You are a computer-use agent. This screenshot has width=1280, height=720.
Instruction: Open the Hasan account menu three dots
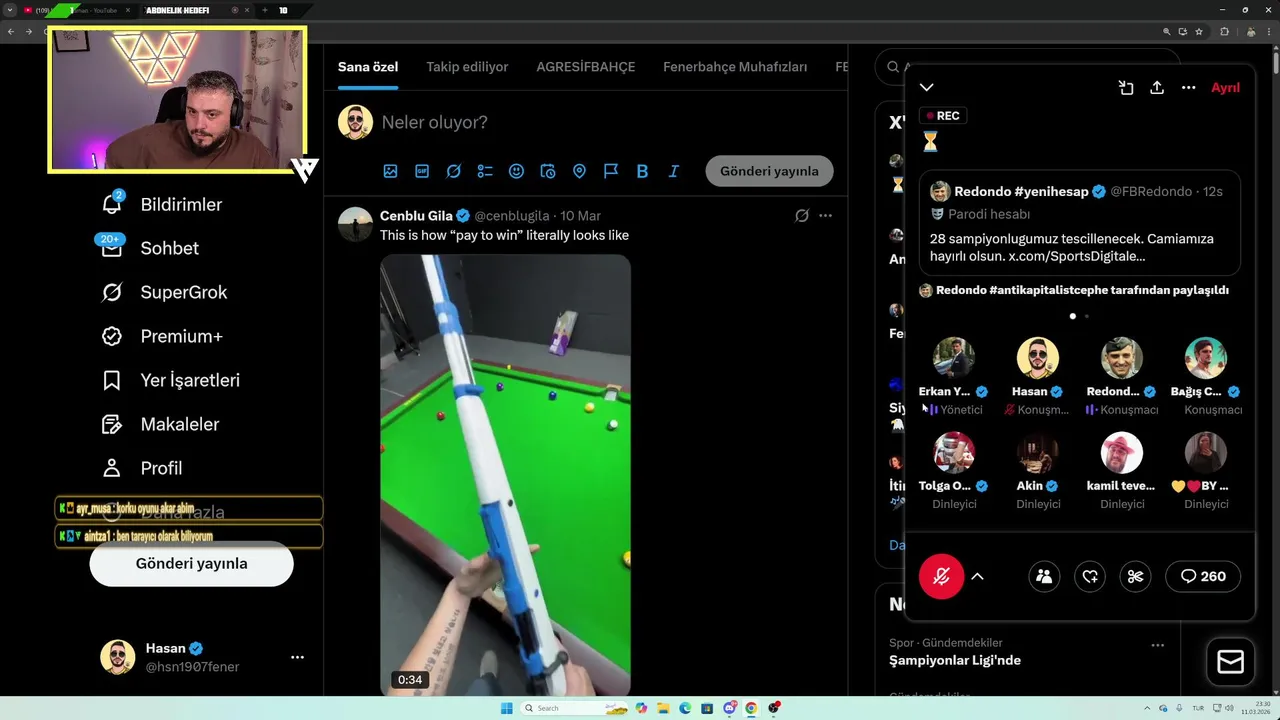pos(297,657)
